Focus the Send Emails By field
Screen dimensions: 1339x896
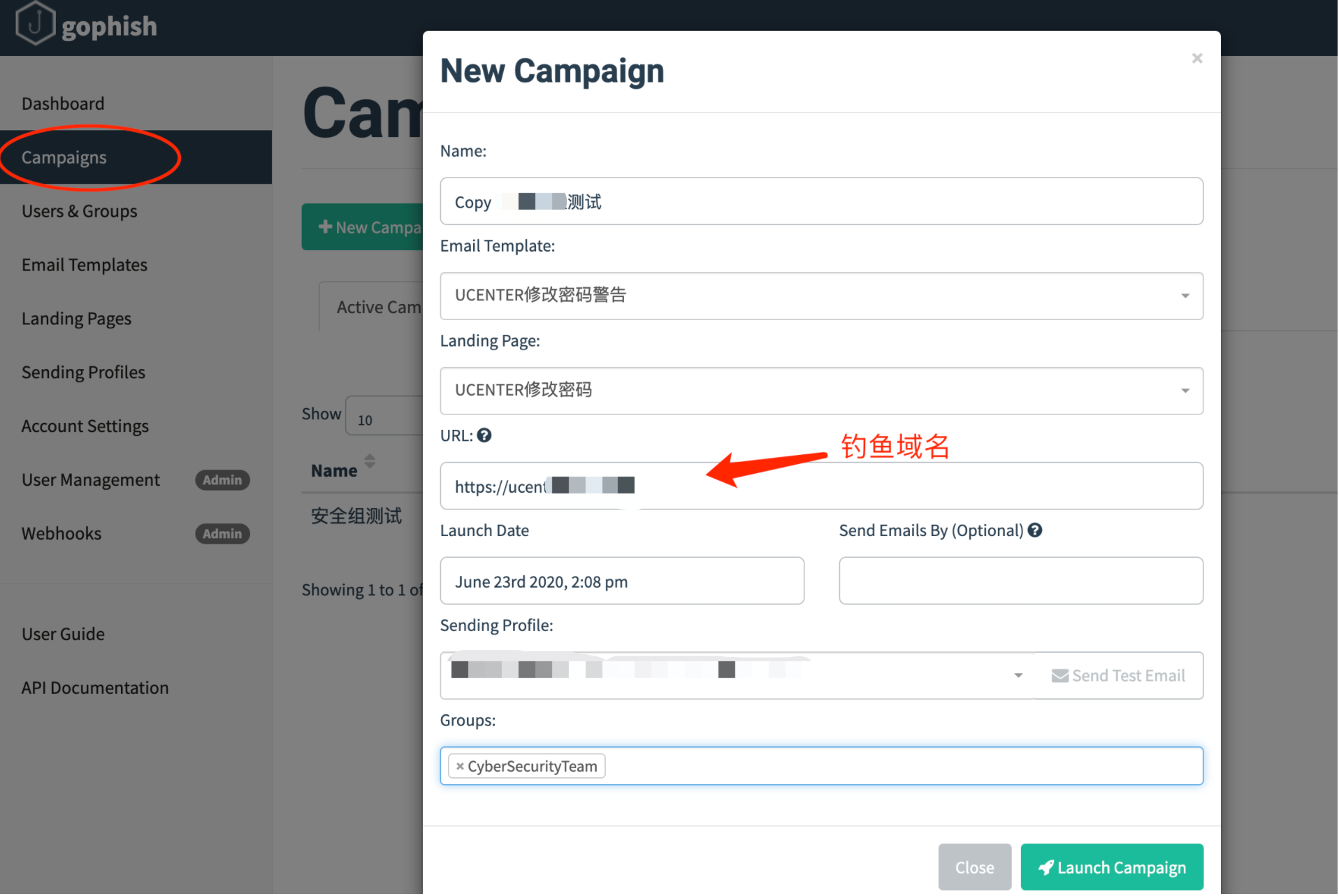click(1020, 581)
